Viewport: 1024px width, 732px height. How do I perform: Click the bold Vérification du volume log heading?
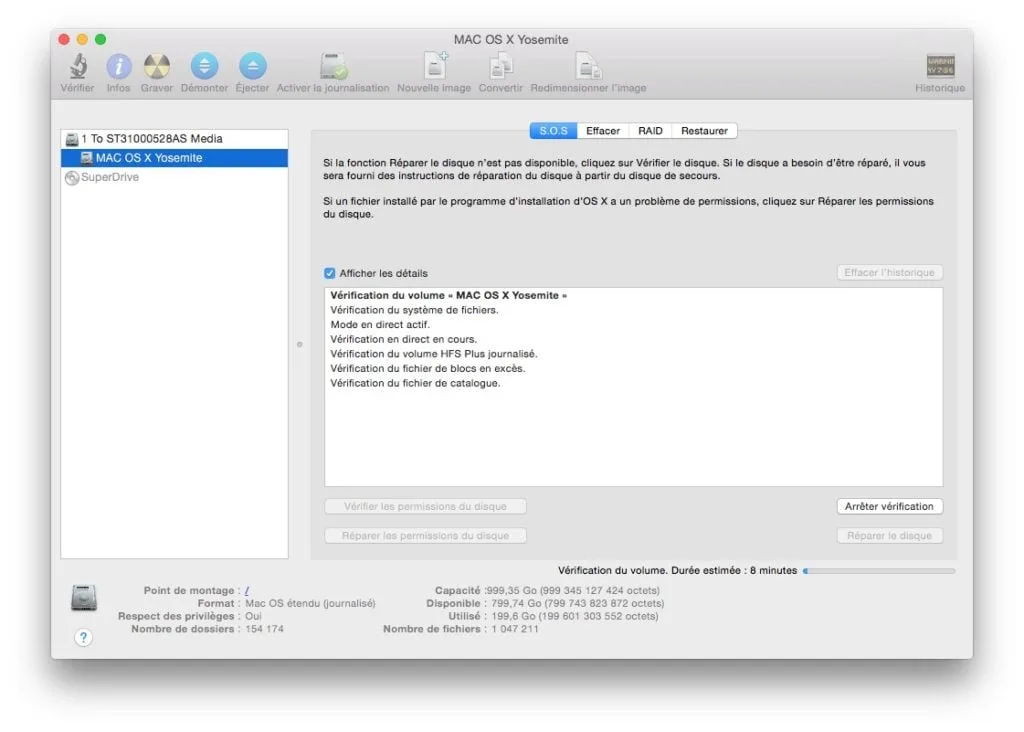click(x=449, y=295)
